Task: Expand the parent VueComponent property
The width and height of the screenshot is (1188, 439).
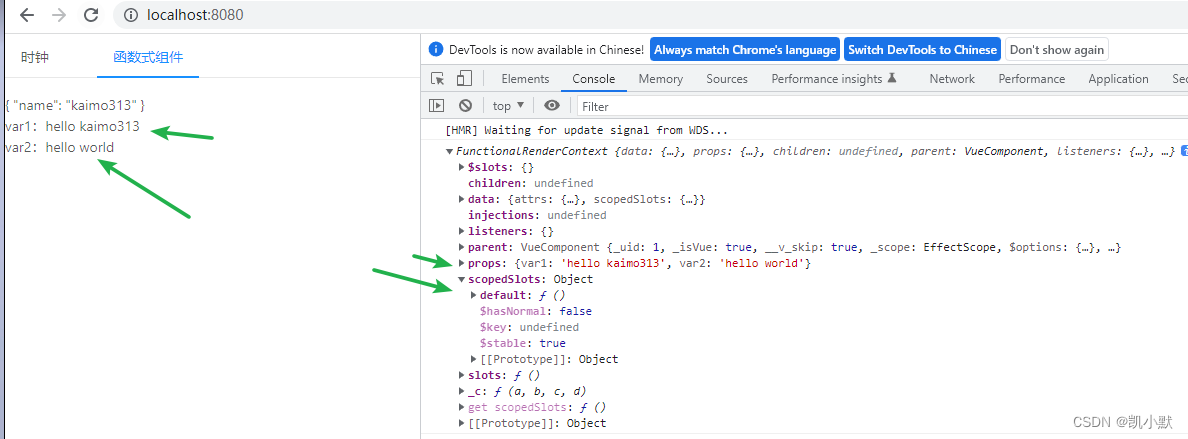Action: point(462,247)
